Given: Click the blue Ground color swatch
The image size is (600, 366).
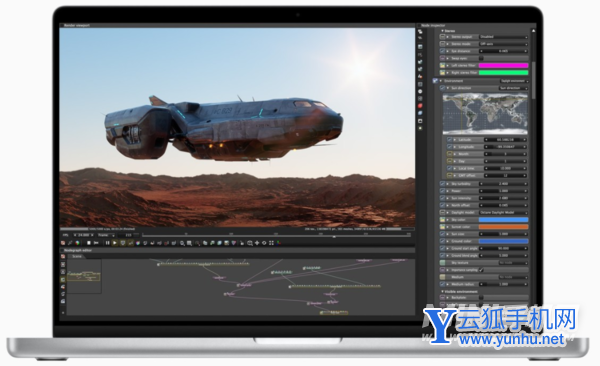Looking at the screenshot, I should pos(504,241).
